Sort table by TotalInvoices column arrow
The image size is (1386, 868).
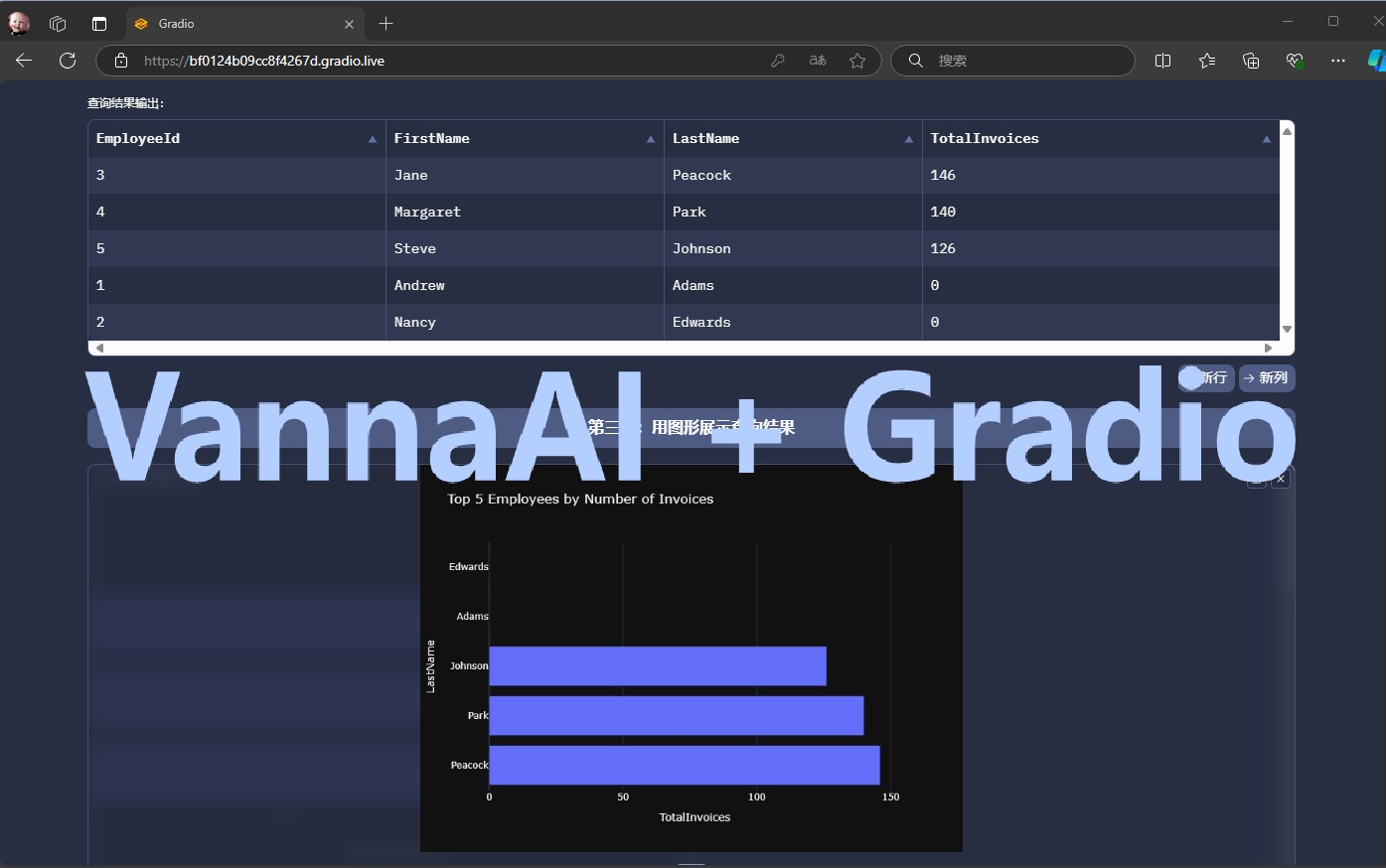pos(1266,139)
